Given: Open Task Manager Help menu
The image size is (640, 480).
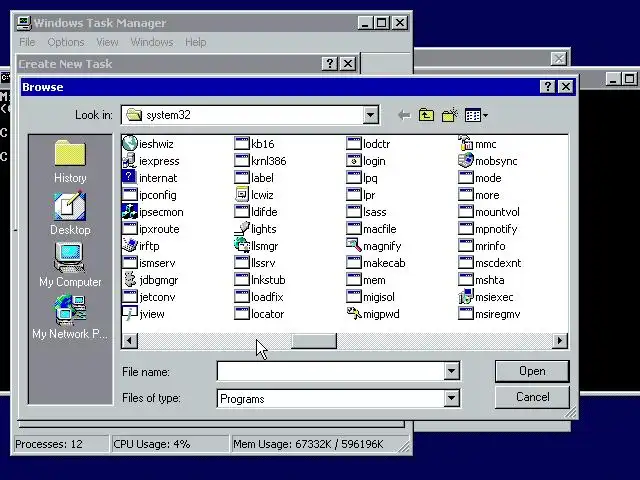Looking at the screenshot, I should click(196, 42).
